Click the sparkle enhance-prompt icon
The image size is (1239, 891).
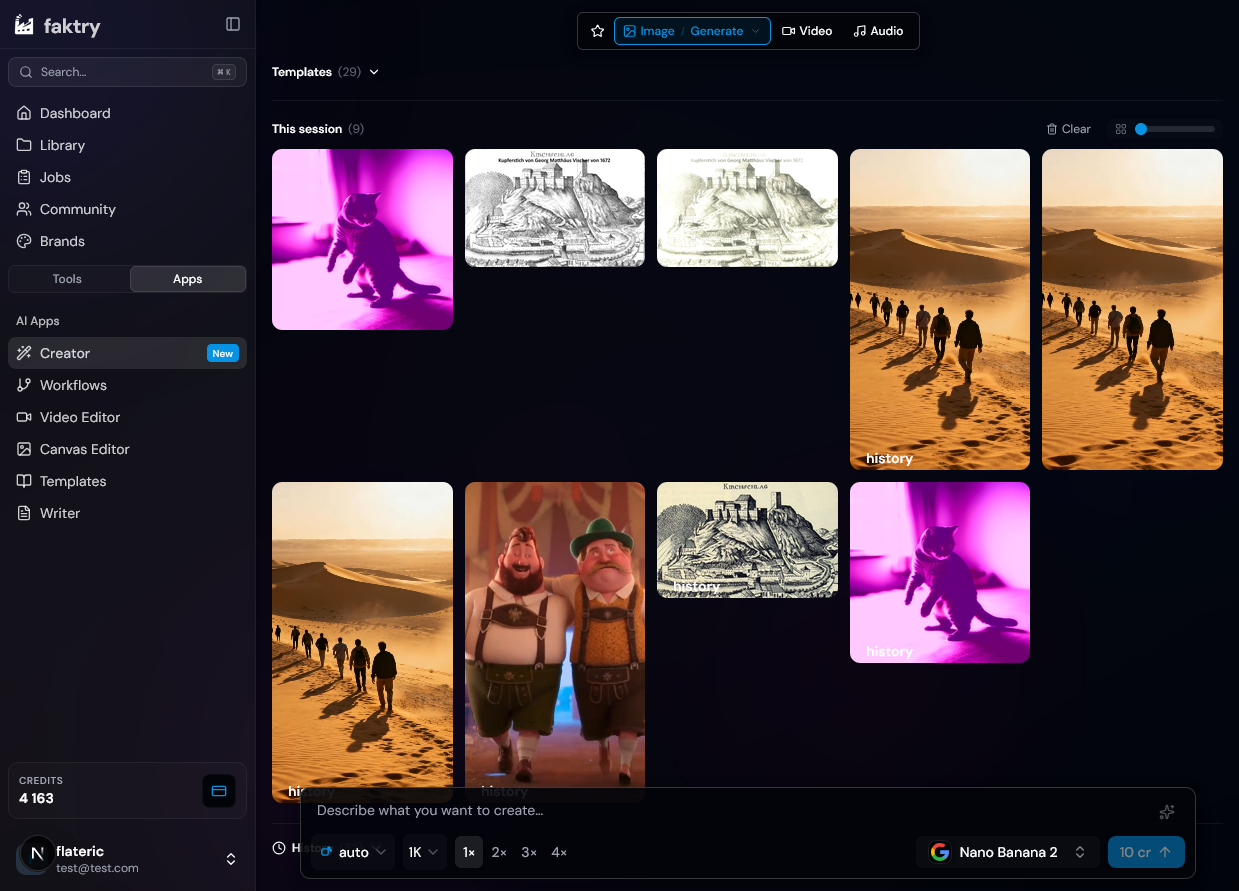(1166, 812)
